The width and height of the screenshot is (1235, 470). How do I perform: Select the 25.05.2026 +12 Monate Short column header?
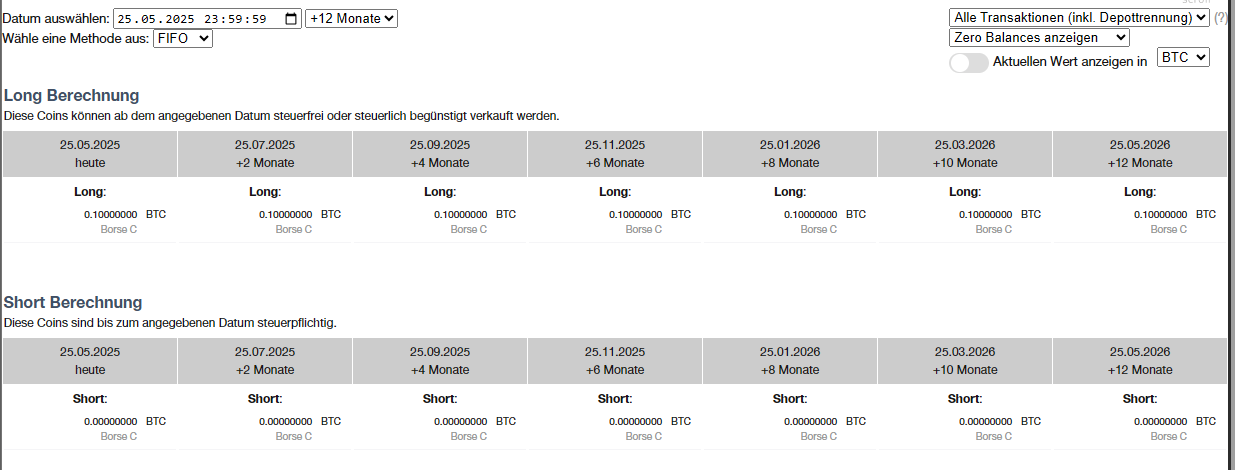1140,361
